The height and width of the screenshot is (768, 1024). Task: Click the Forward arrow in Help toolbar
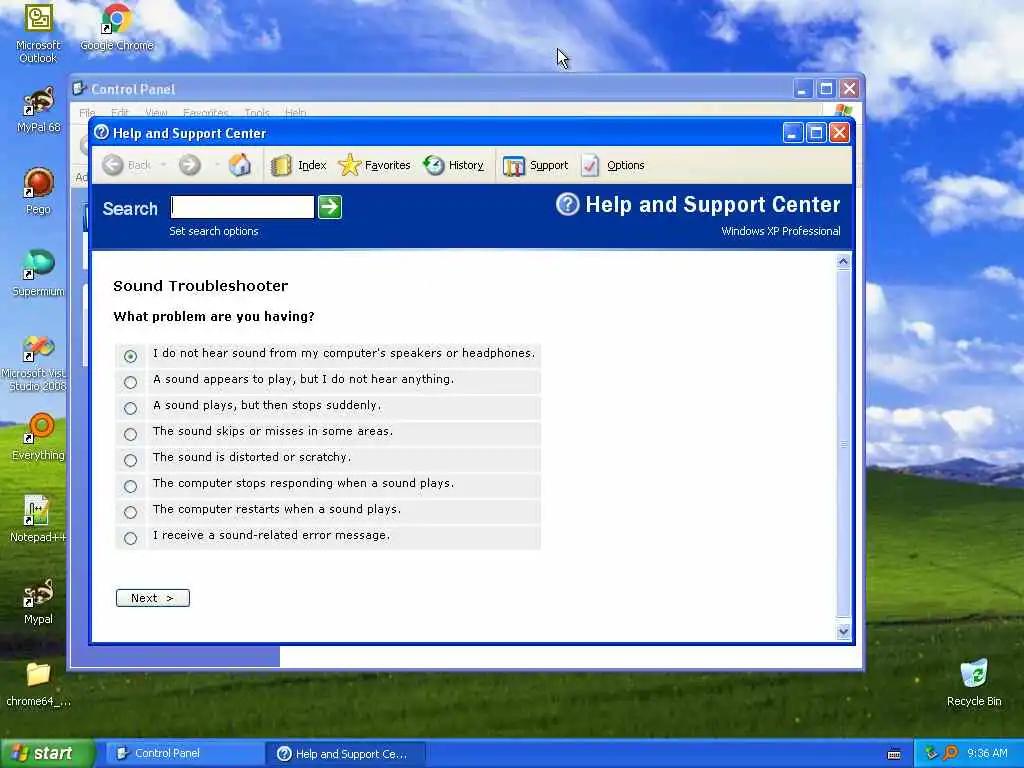189,165
